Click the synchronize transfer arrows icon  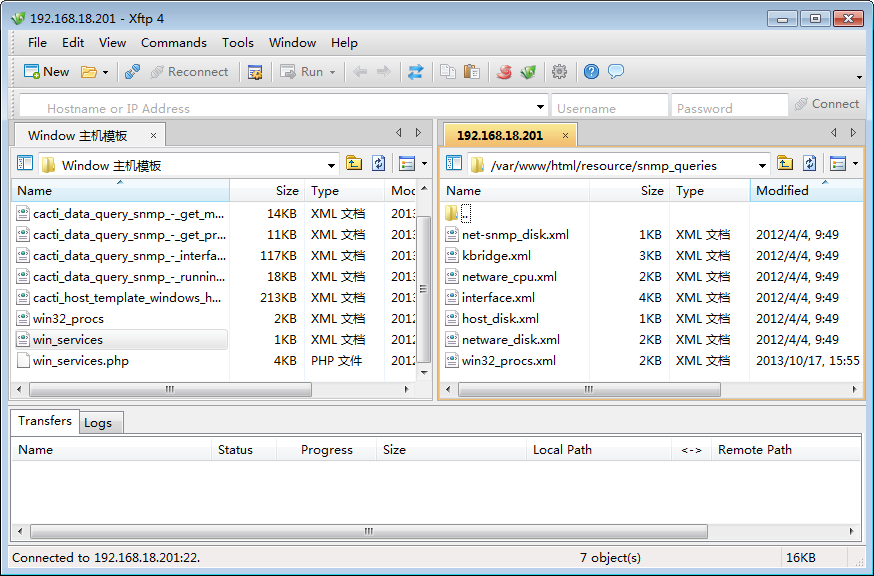[415, 72]
